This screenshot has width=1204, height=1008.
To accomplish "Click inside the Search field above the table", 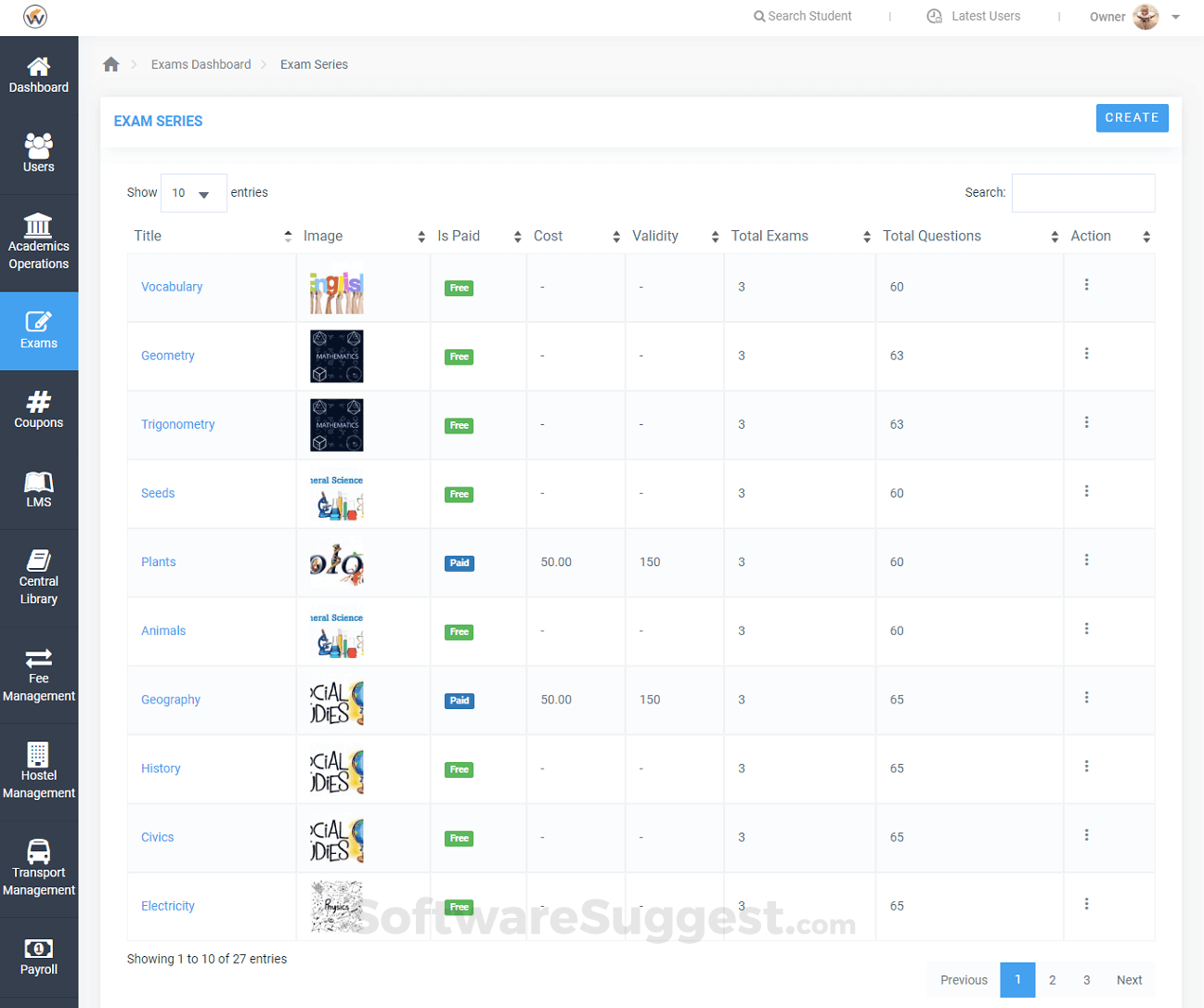I will 1083,192.
